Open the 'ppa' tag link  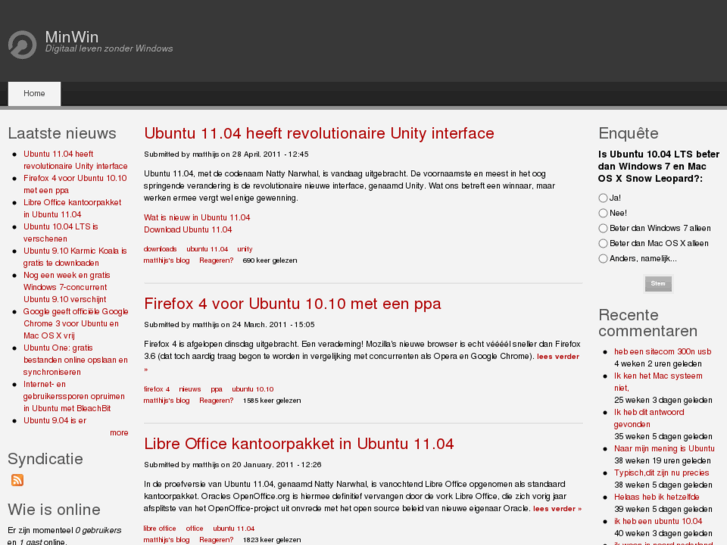216,389
